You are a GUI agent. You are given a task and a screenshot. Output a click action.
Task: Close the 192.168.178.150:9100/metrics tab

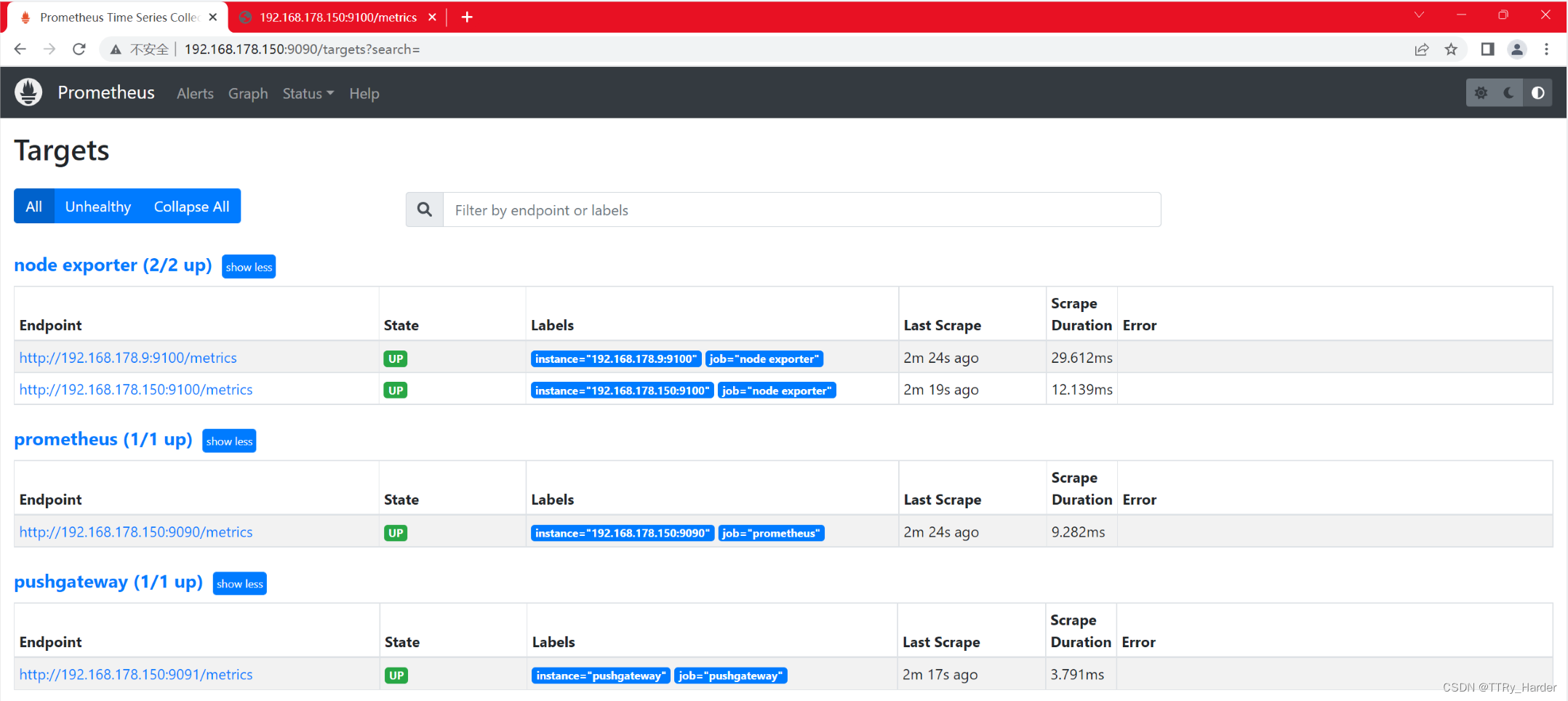pyautogui.click(x=432, y=17)
